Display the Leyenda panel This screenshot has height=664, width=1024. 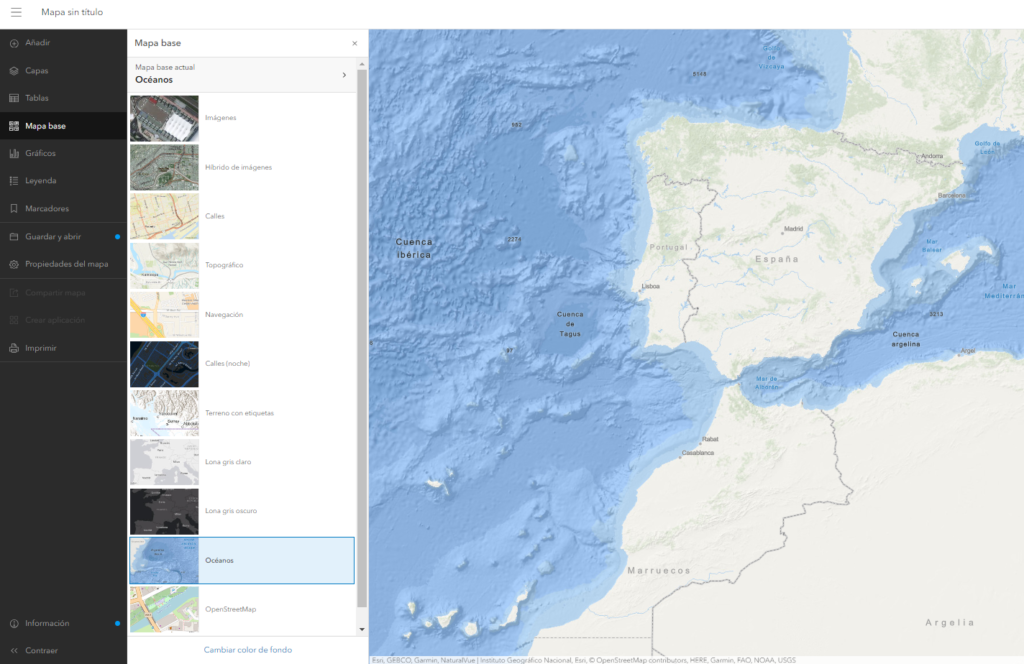tap(40, 179)
